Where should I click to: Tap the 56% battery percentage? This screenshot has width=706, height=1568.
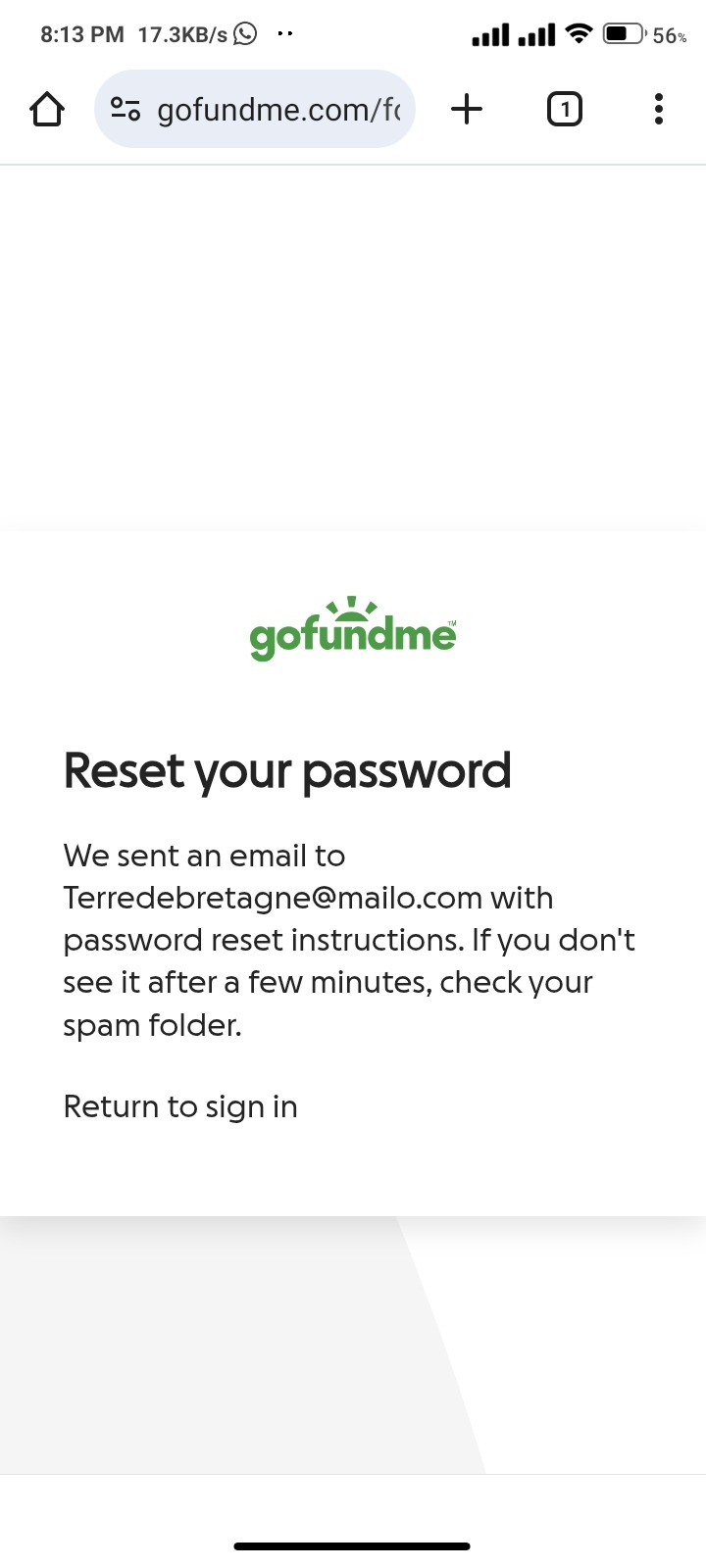[669, 36]
